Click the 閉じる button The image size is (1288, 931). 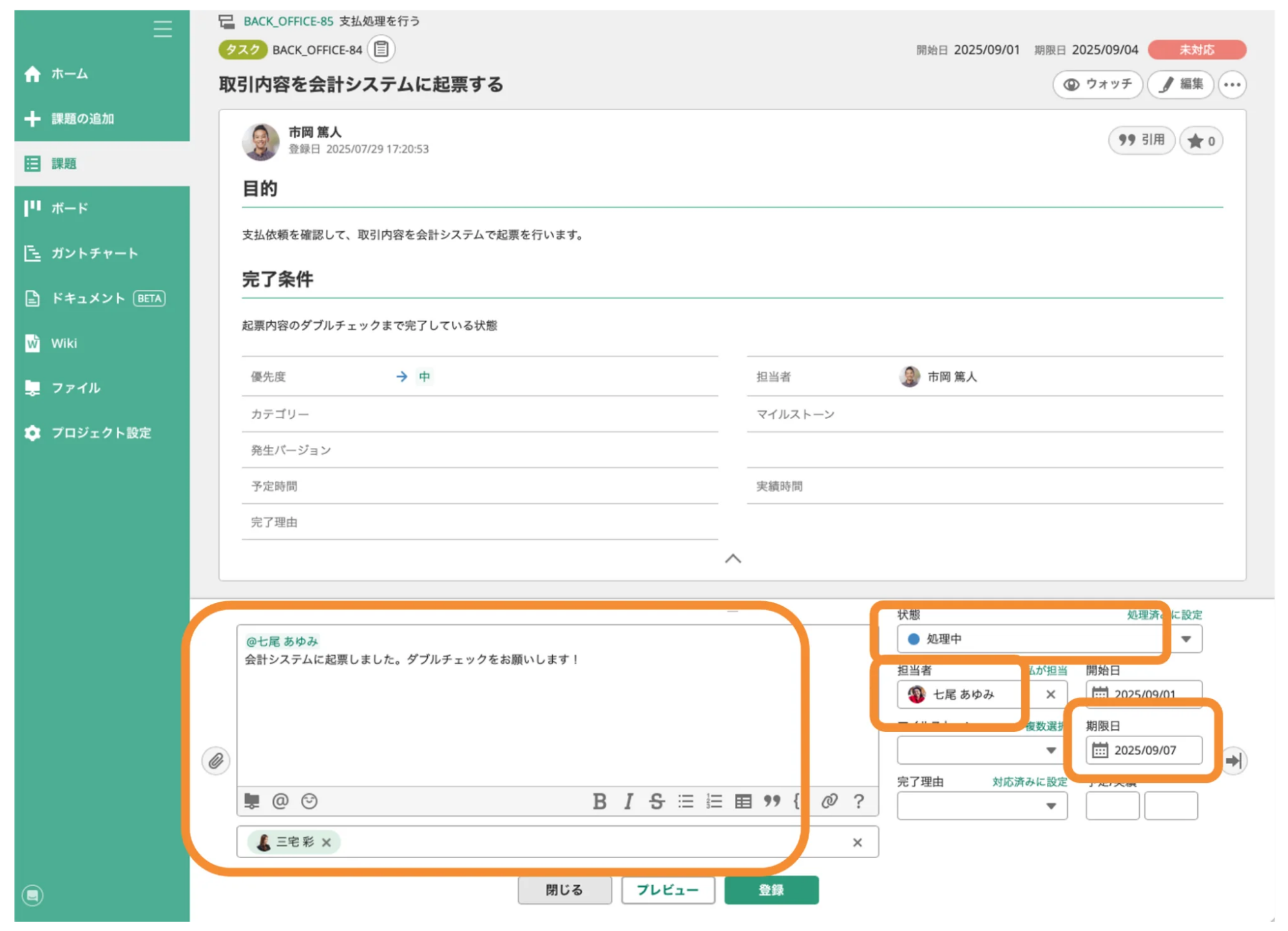click(564, 890)
